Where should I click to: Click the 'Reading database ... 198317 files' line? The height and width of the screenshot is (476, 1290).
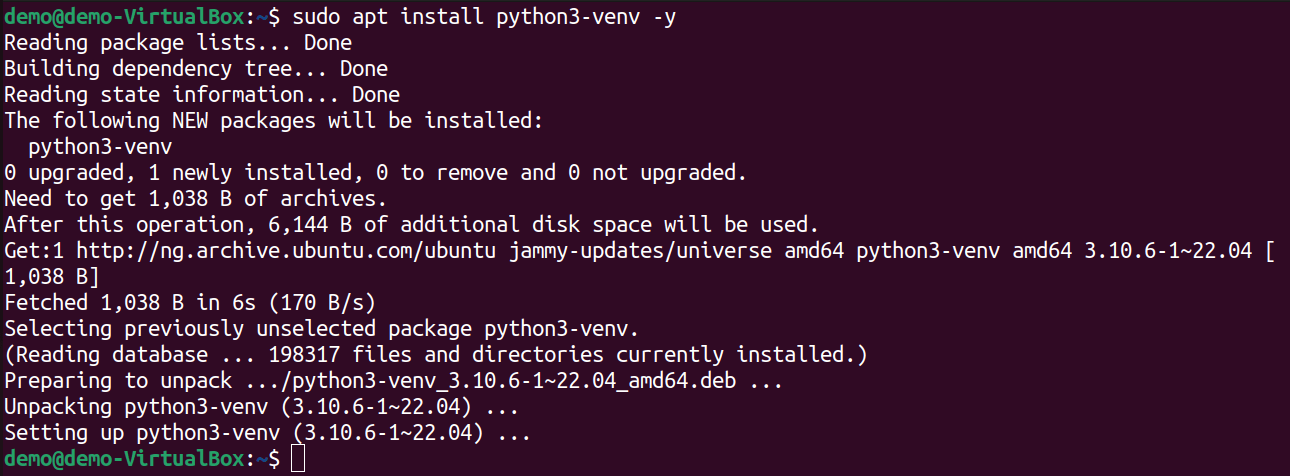click(436, 355)
